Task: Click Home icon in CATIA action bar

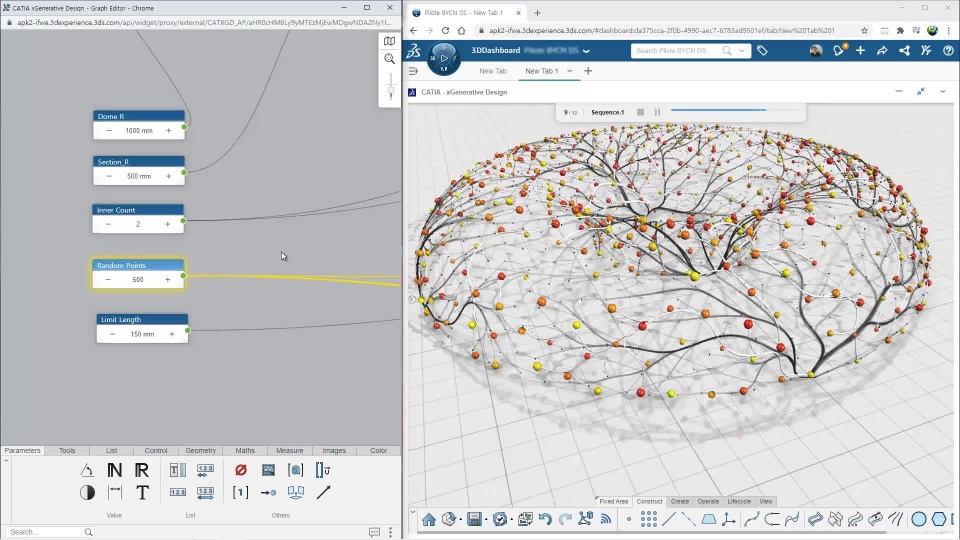Action: pos(429,519)
